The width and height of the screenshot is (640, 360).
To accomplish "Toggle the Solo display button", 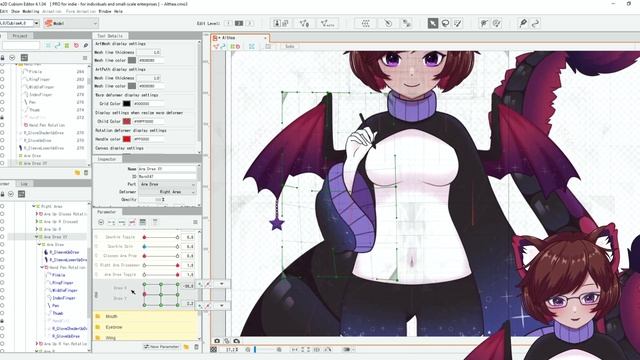I will click(x=289, y=47).
